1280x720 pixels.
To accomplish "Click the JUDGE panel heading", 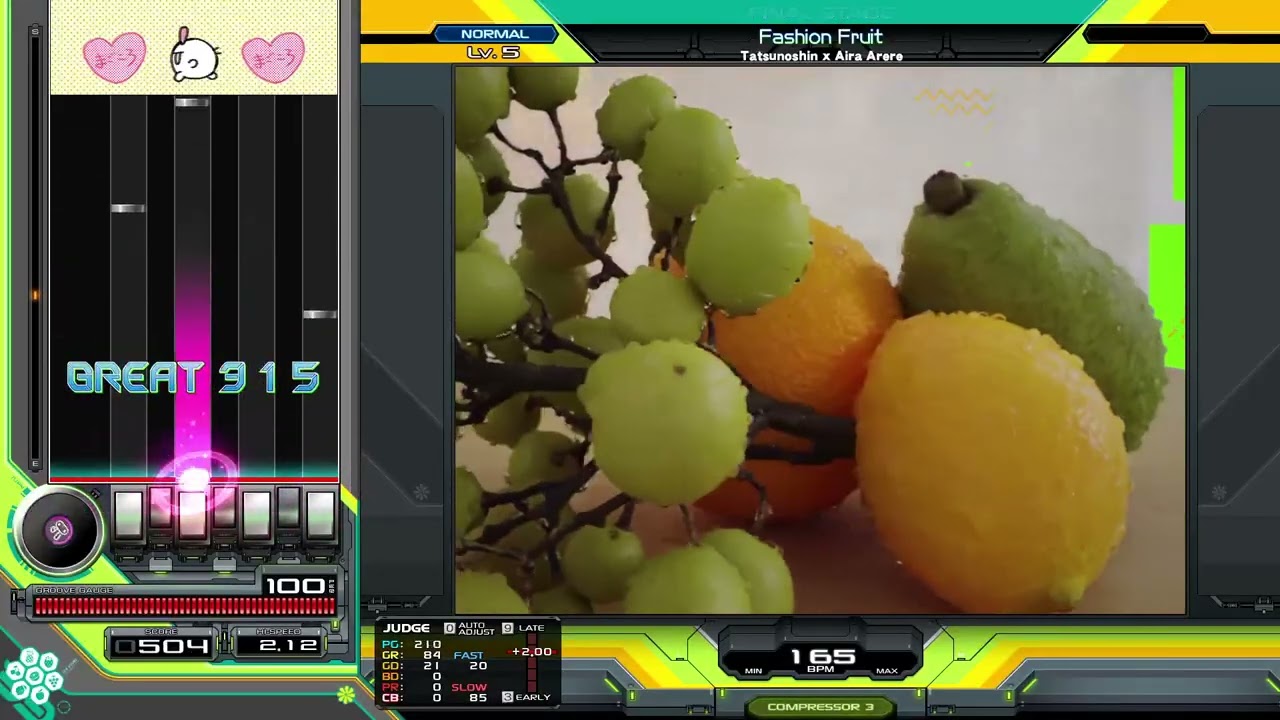I will 406,628.
